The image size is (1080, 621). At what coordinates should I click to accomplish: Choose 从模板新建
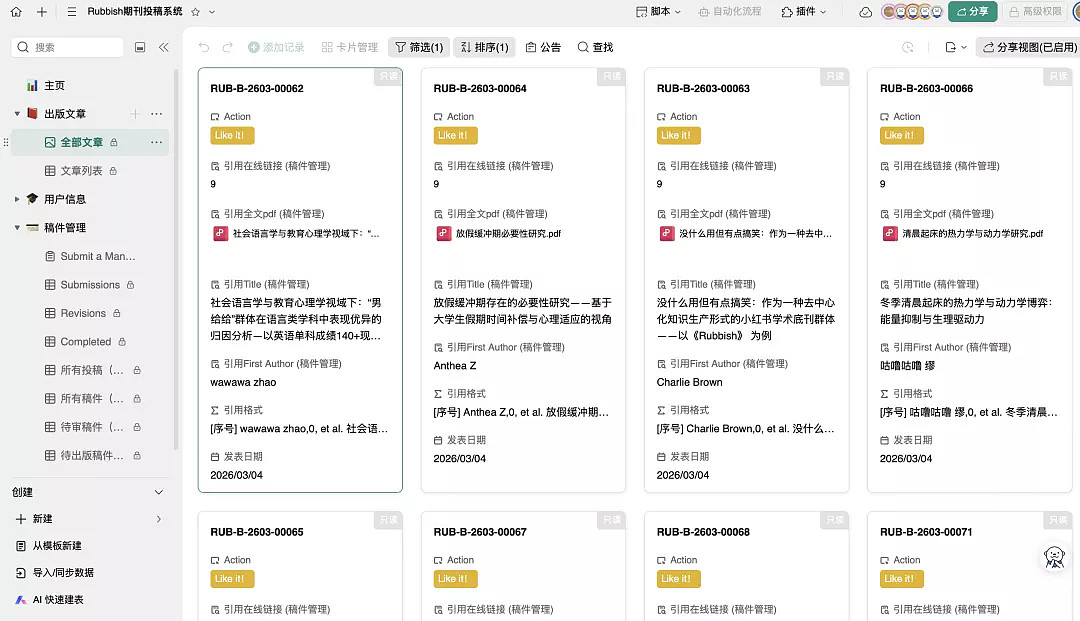coord(57,546)
